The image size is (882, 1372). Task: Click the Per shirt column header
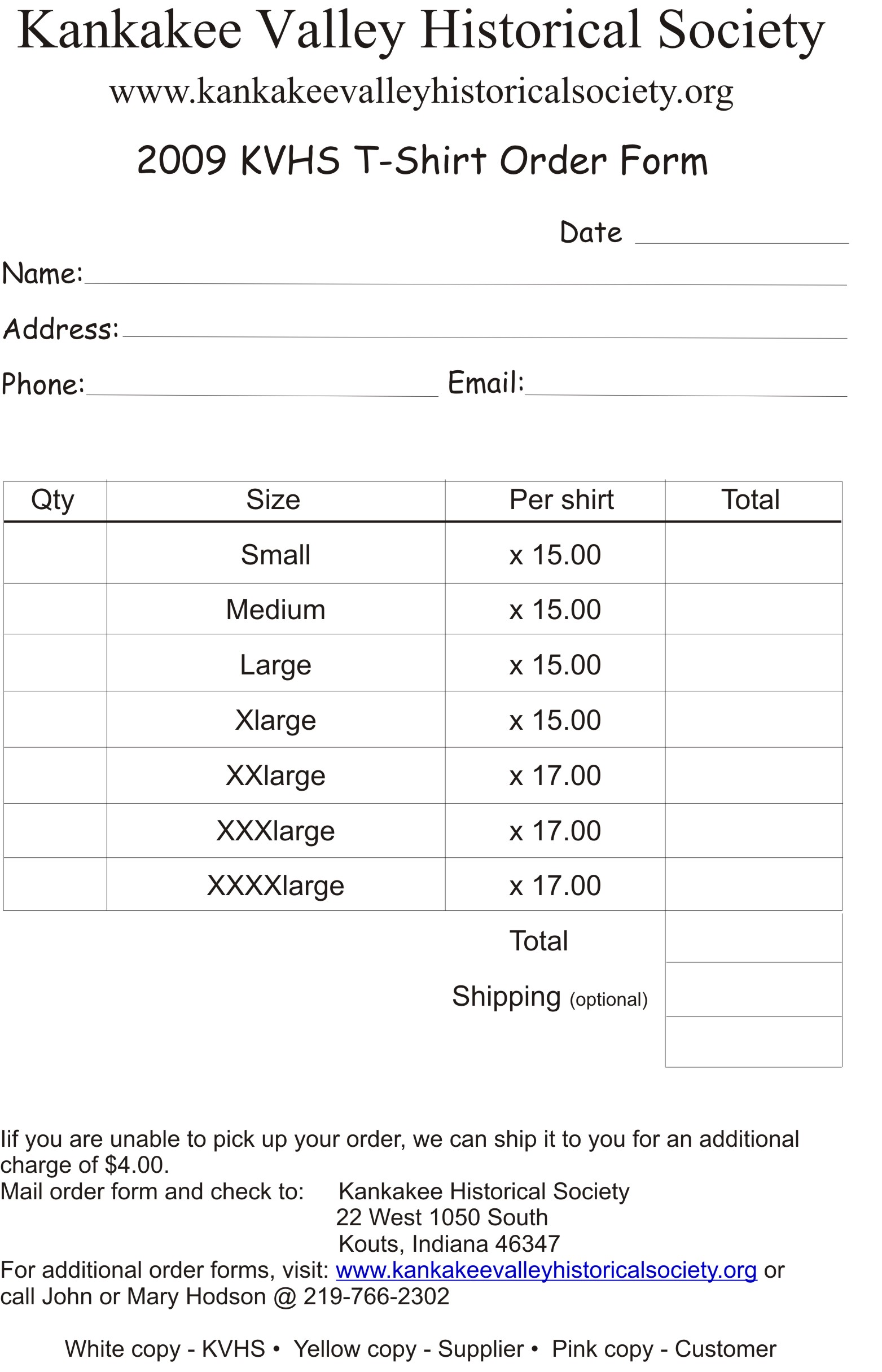pos(561,499)
